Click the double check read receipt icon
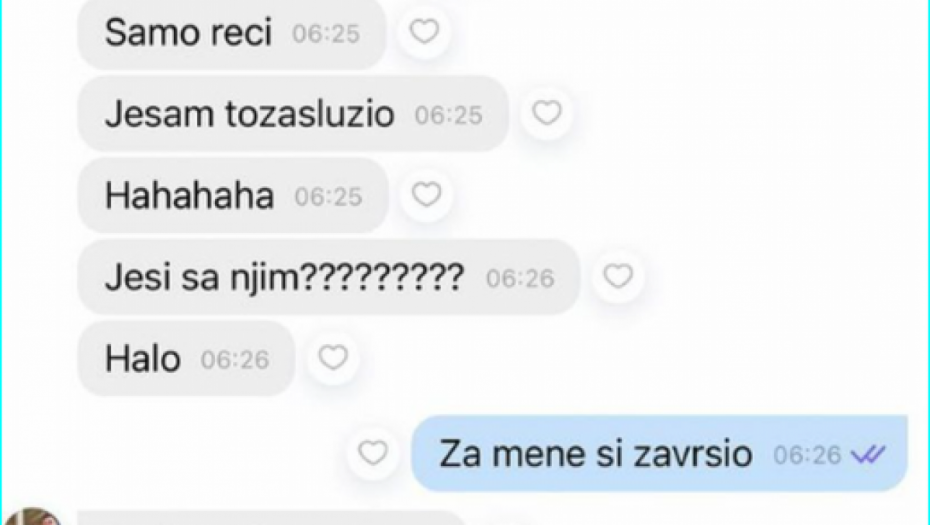 tap(868, 455)
